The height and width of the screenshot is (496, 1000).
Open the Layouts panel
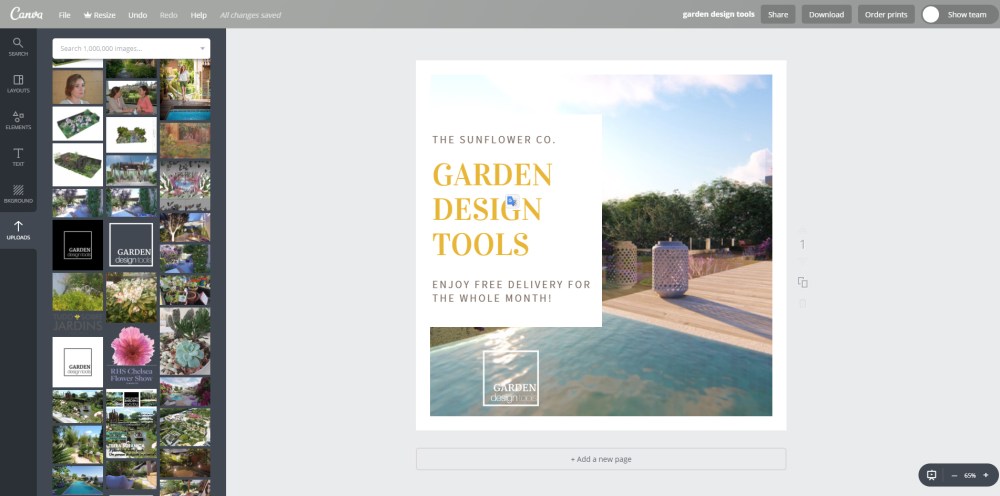pyautogui.click(x=18, y=83)
